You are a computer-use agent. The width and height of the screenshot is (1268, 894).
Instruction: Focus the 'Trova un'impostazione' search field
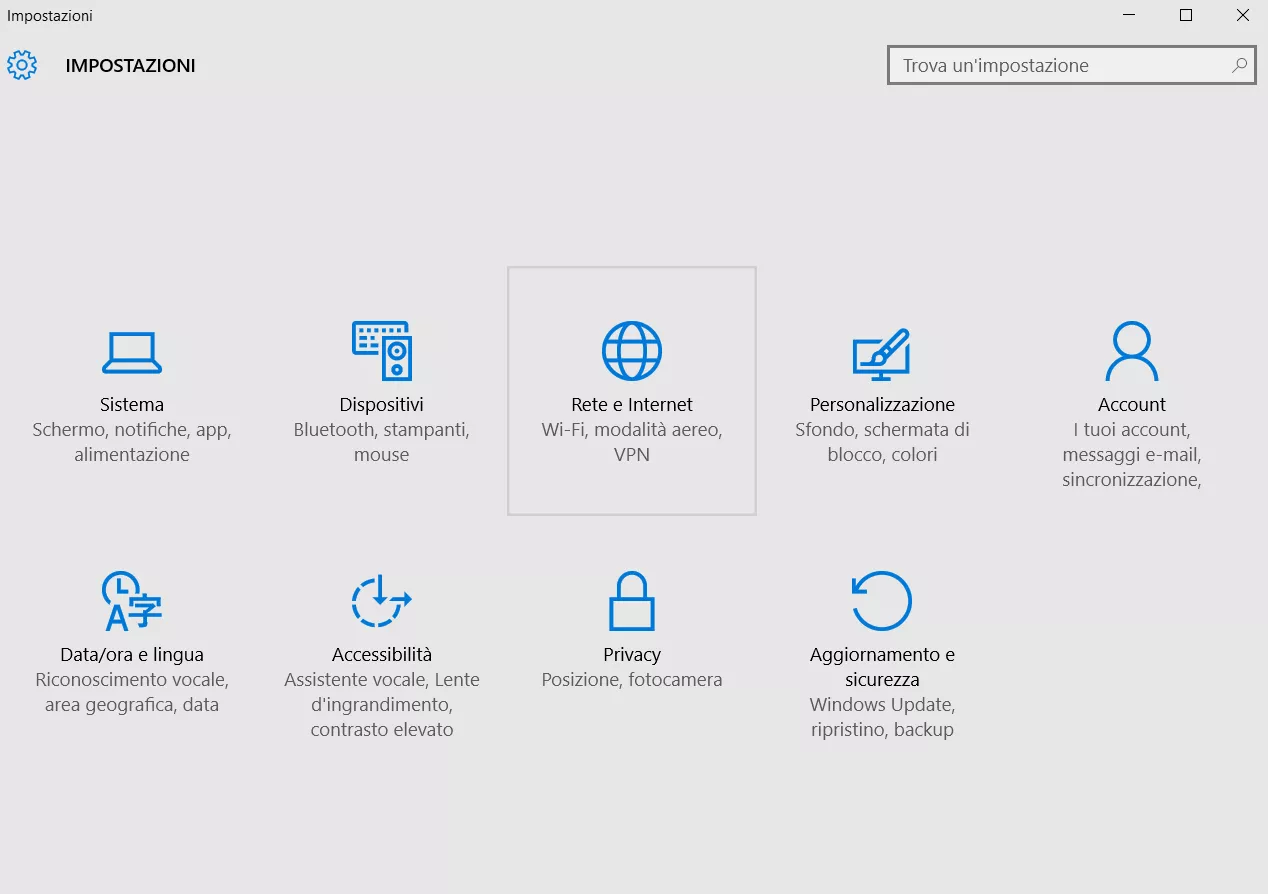click(x=1062, y=66)
